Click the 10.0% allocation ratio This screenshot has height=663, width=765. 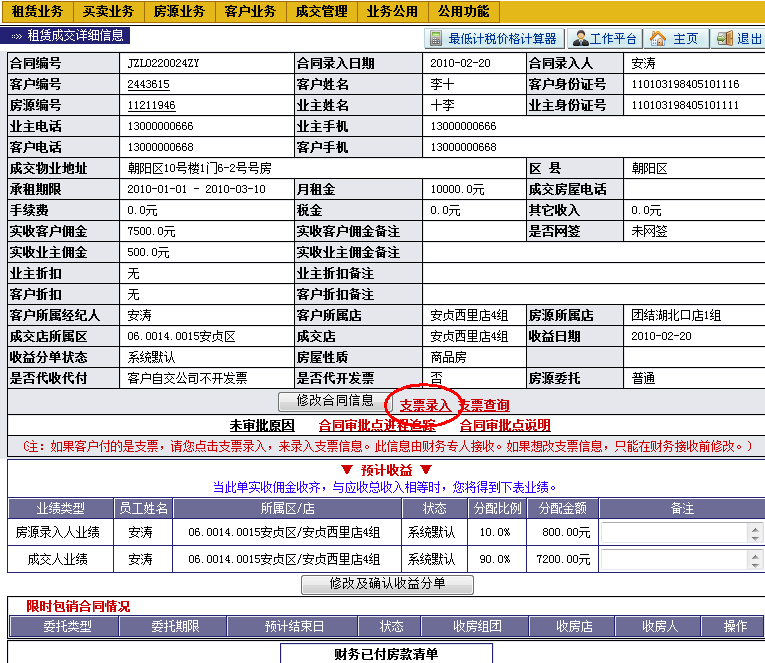point(495,532)
